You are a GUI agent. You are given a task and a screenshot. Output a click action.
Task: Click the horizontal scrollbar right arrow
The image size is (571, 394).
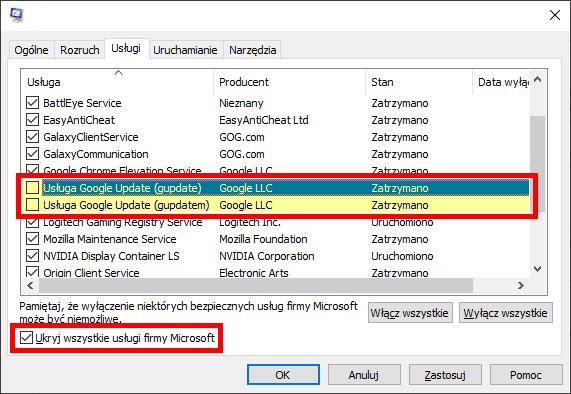click(521, 285)
